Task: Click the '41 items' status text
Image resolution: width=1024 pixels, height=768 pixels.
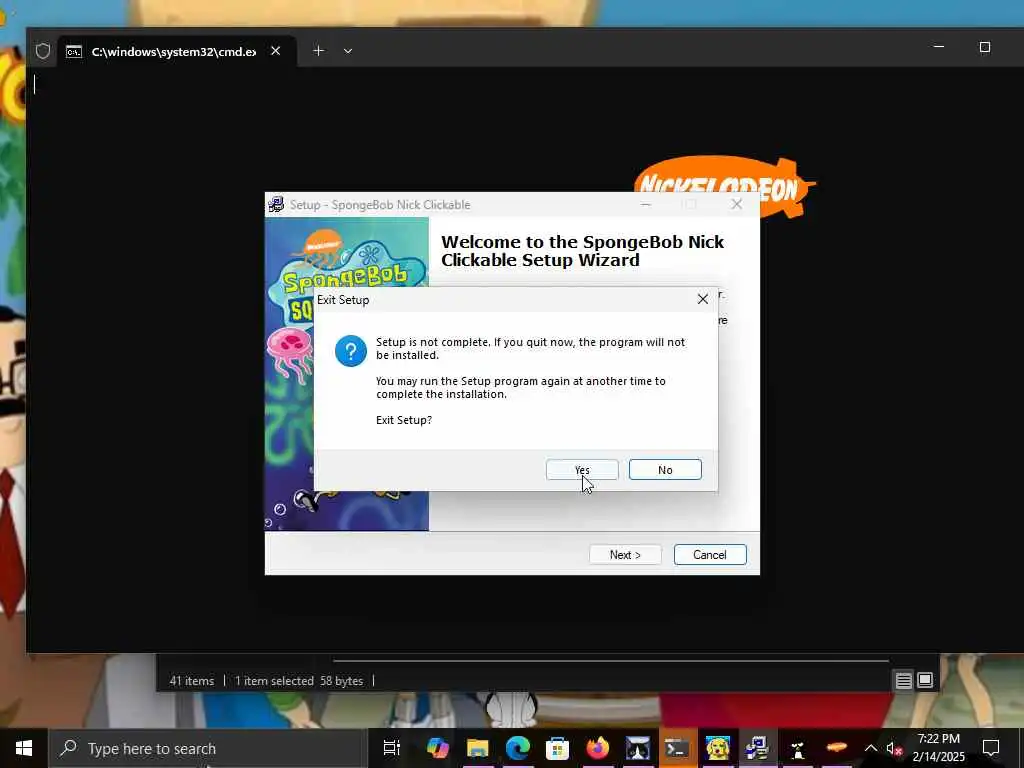Action: click(191, 680)
